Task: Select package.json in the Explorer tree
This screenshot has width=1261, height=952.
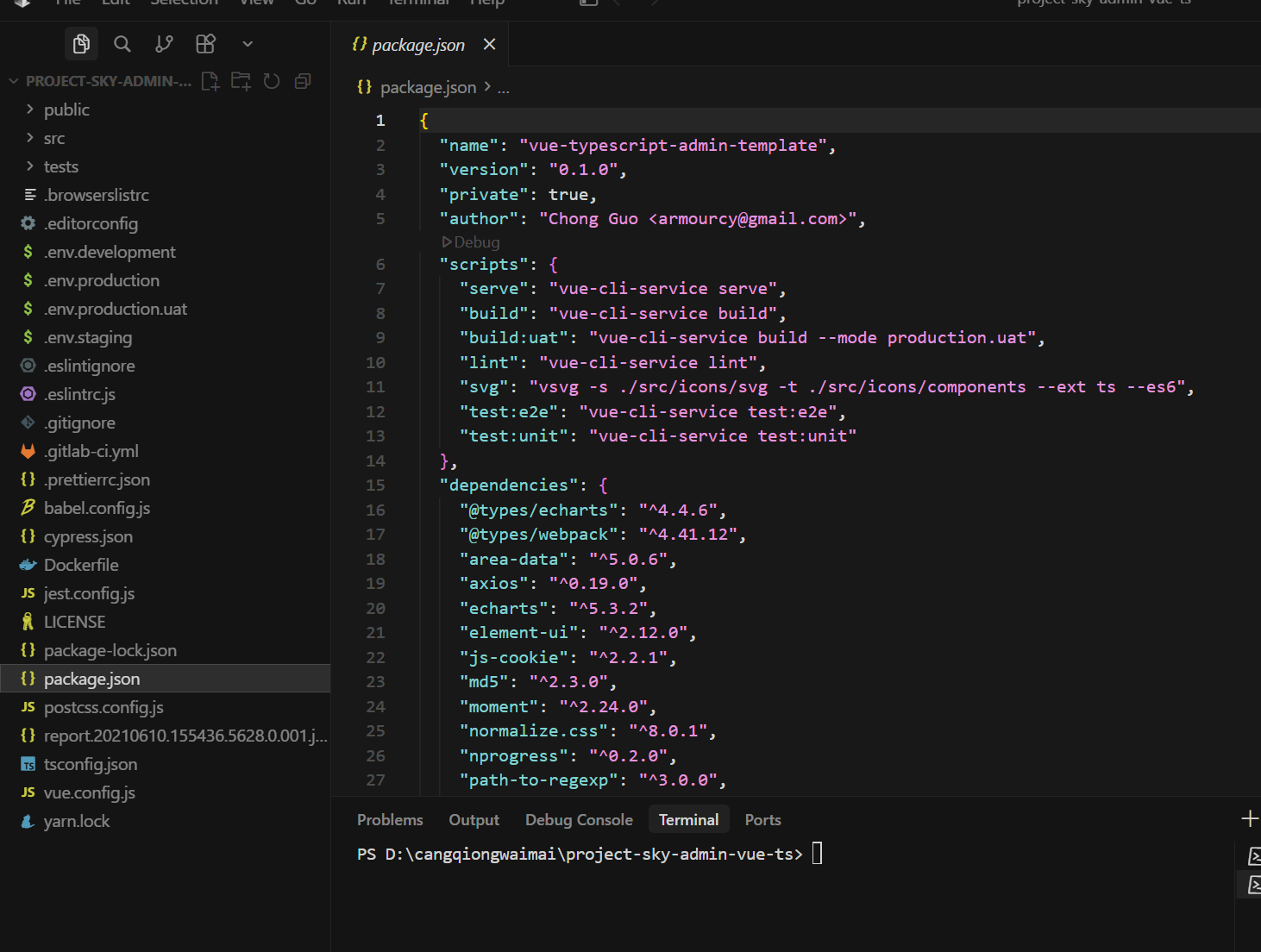Action: point(165,679)
